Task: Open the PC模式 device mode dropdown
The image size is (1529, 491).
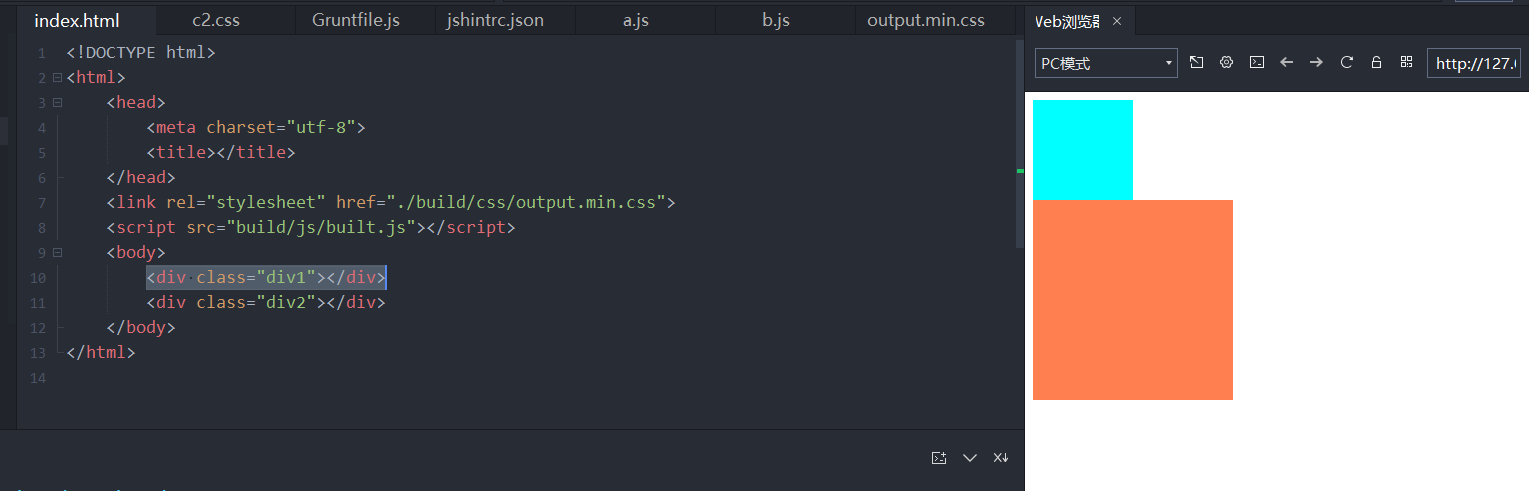Action: click(x=1107, y=64)
